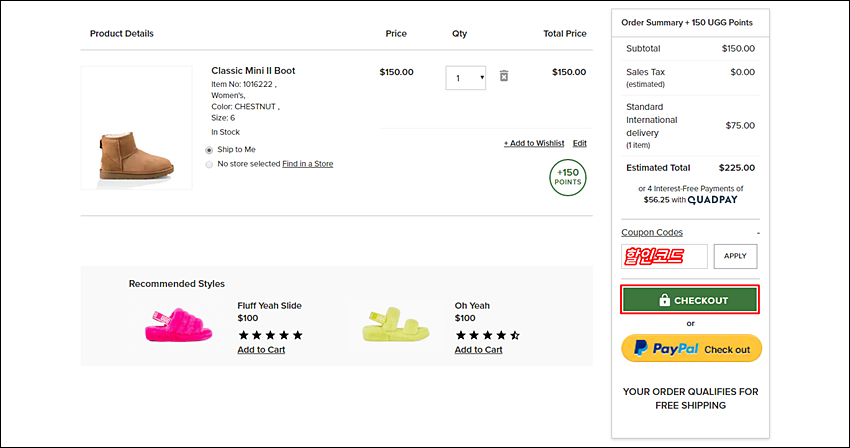The width and height of the screenshot is (850, 448).
Task: Open the yellow Oh Yeah sandal image
Action: 396,324
